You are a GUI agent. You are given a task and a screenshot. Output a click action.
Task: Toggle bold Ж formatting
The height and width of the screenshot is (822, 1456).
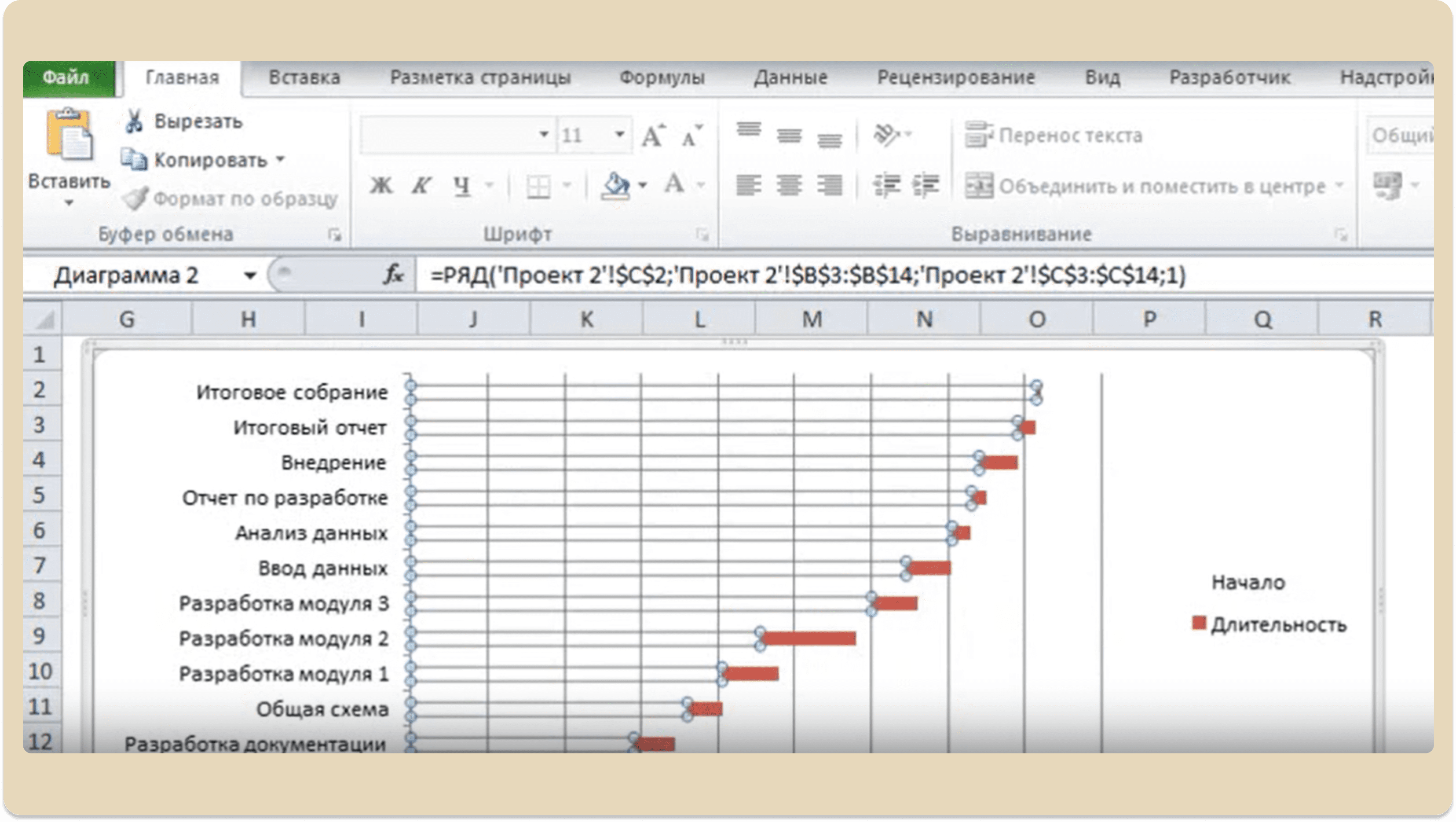click(381, 185)
